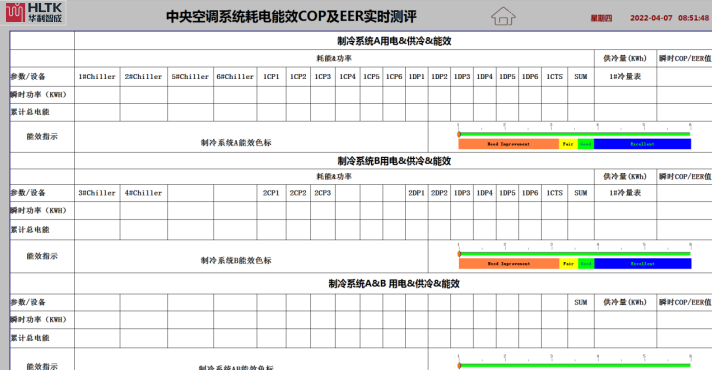Image resolution: width=712 pixels, height=372 pixels.
Task: Go to the home screen via house icon
Action: coord(503,16)
